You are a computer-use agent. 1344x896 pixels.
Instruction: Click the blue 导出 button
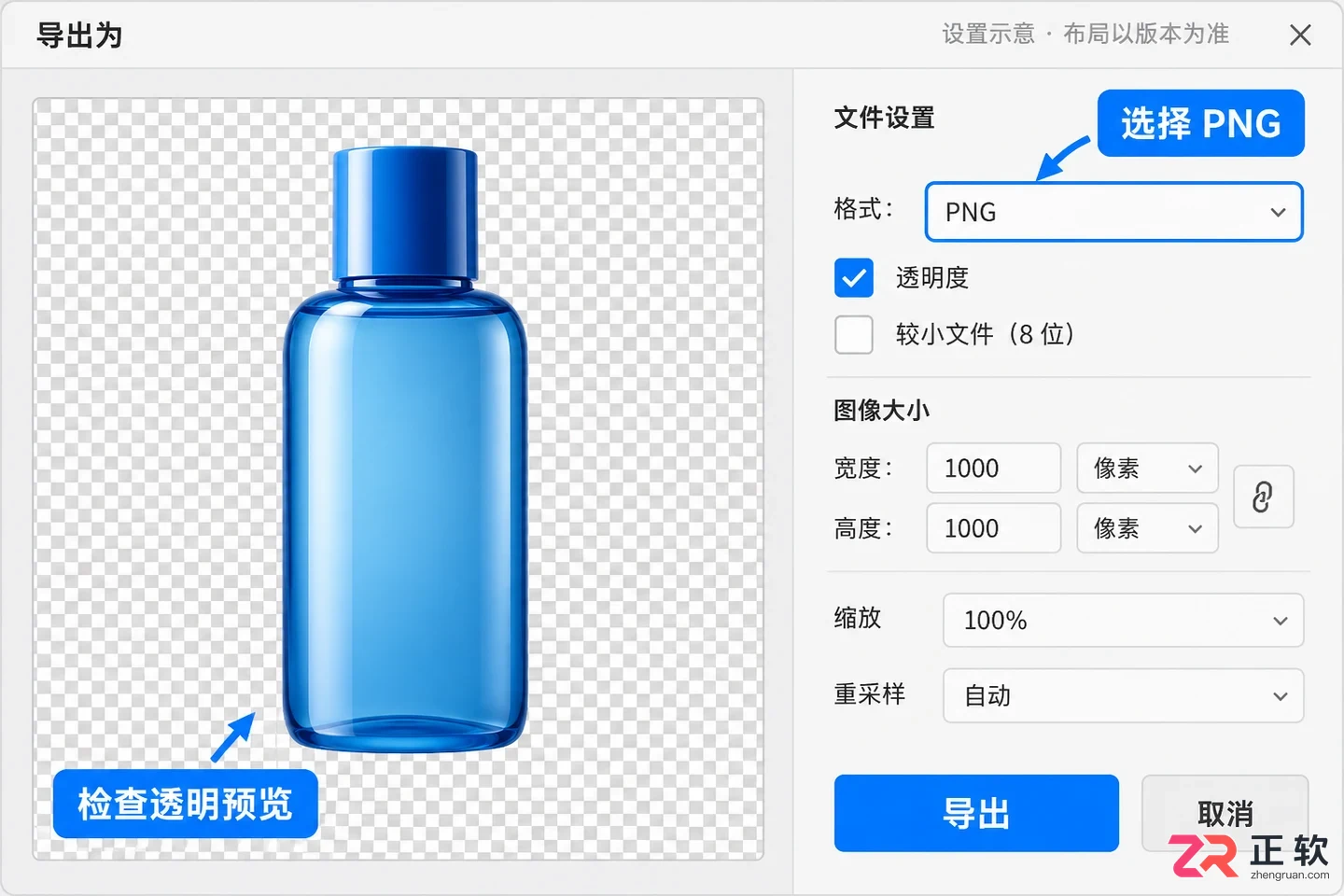pyautogui.click(x=976, y=813)
